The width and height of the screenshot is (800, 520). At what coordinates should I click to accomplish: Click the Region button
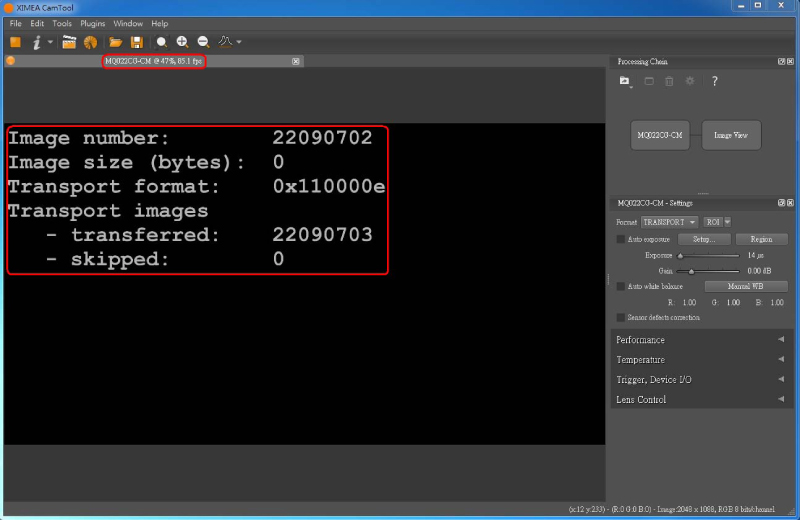[761, 239]
